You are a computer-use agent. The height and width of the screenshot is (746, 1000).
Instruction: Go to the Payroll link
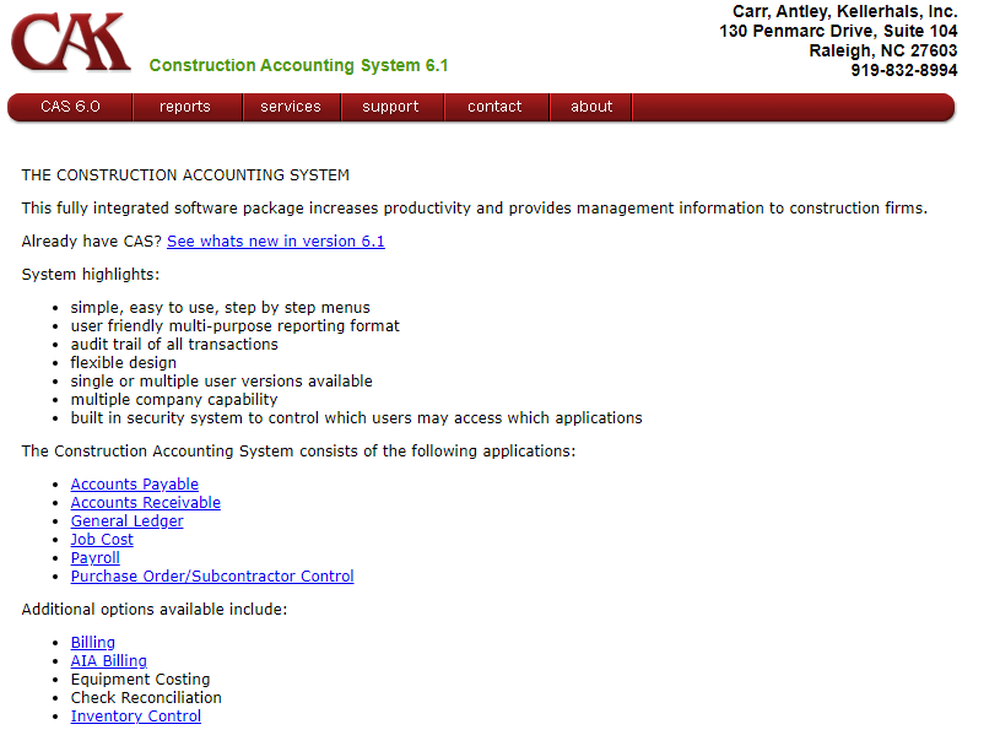click(95, 558)
